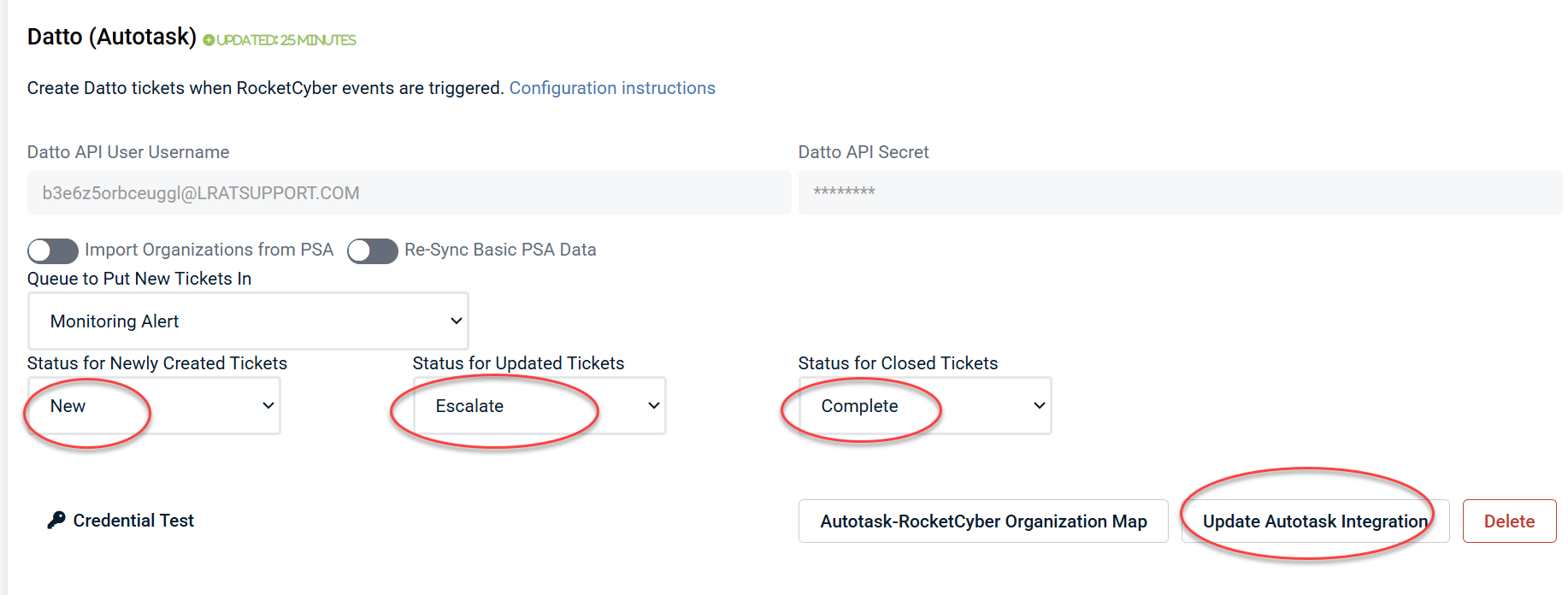Click the red Delete button
Screen dimensions: 1568x595
[x=1509, y=521]
